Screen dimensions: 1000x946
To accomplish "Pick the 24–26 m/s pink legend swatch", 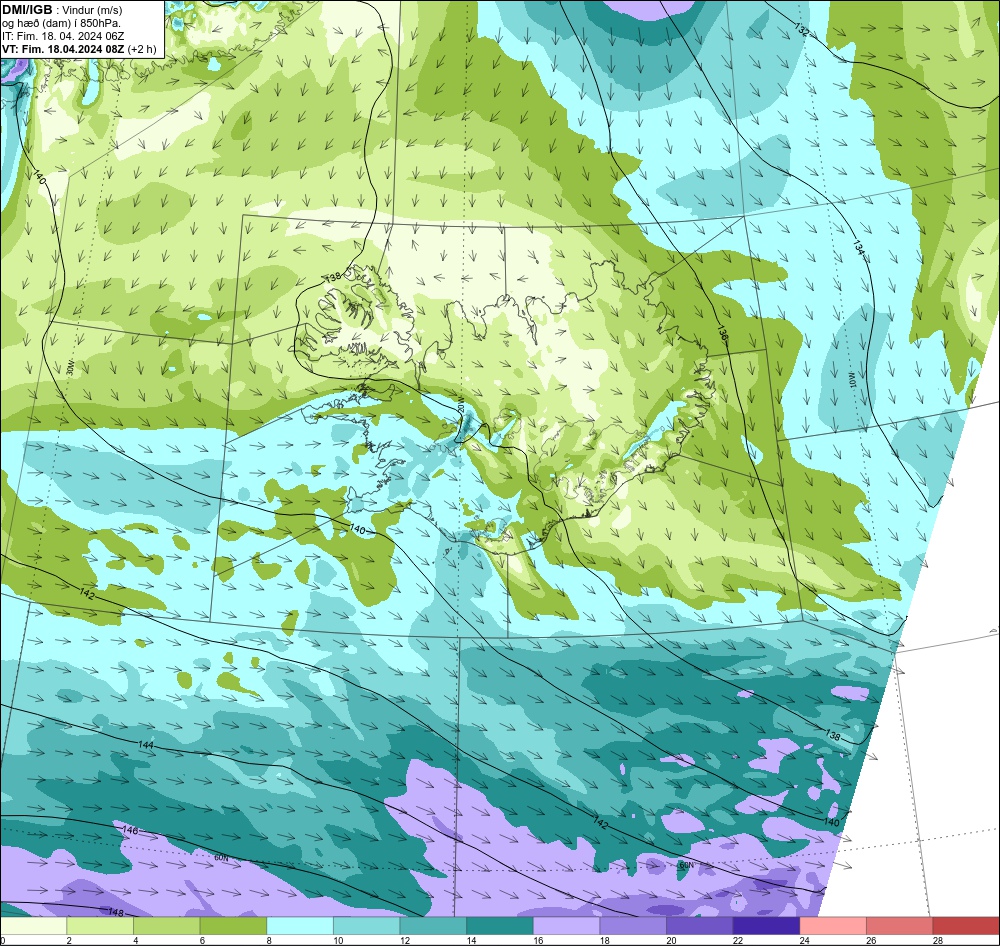I will [833, 926].
